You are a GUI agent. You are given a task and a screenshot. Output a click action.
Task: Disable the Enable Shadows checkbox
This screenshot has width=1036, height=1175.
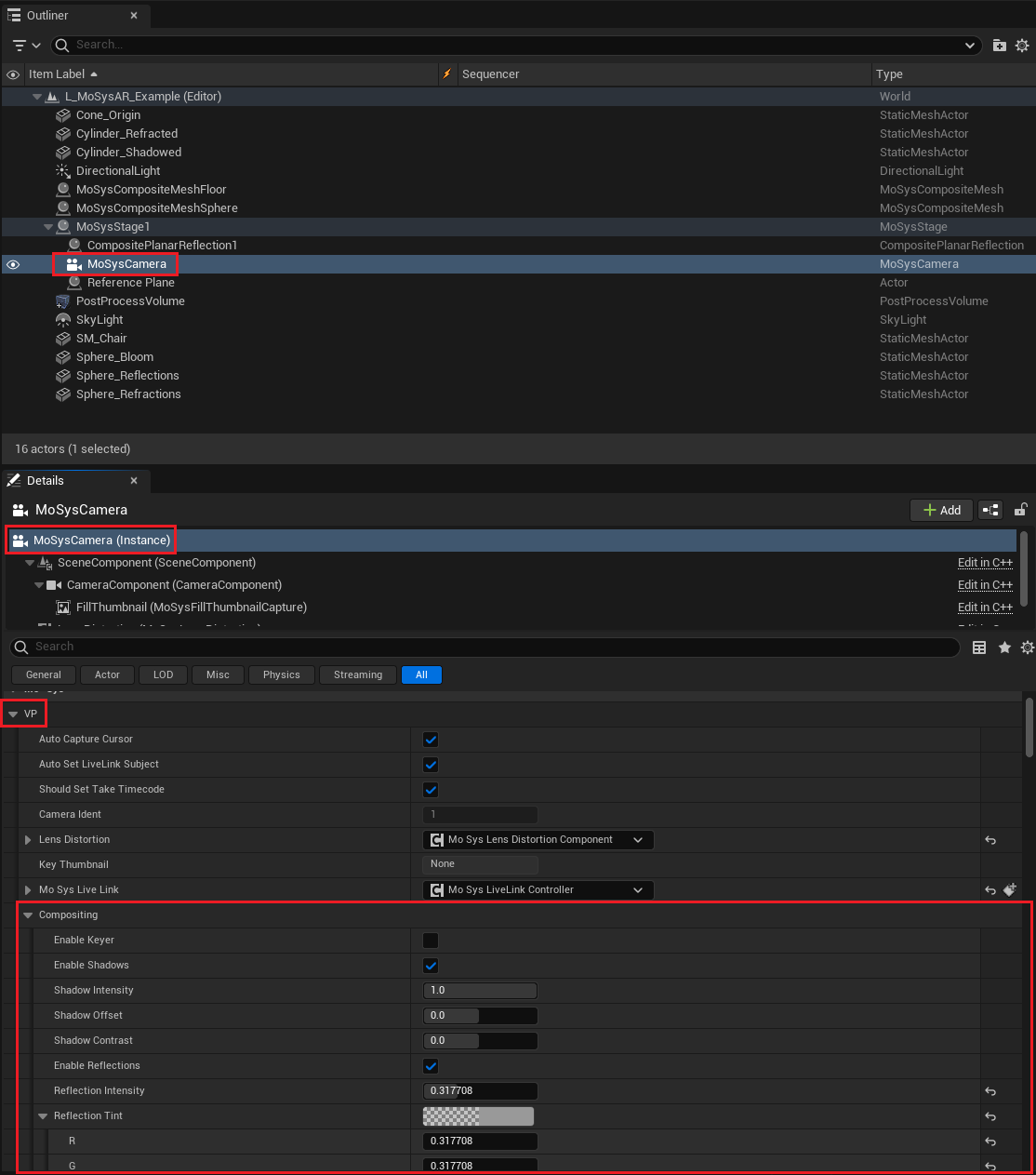point(430,965)
